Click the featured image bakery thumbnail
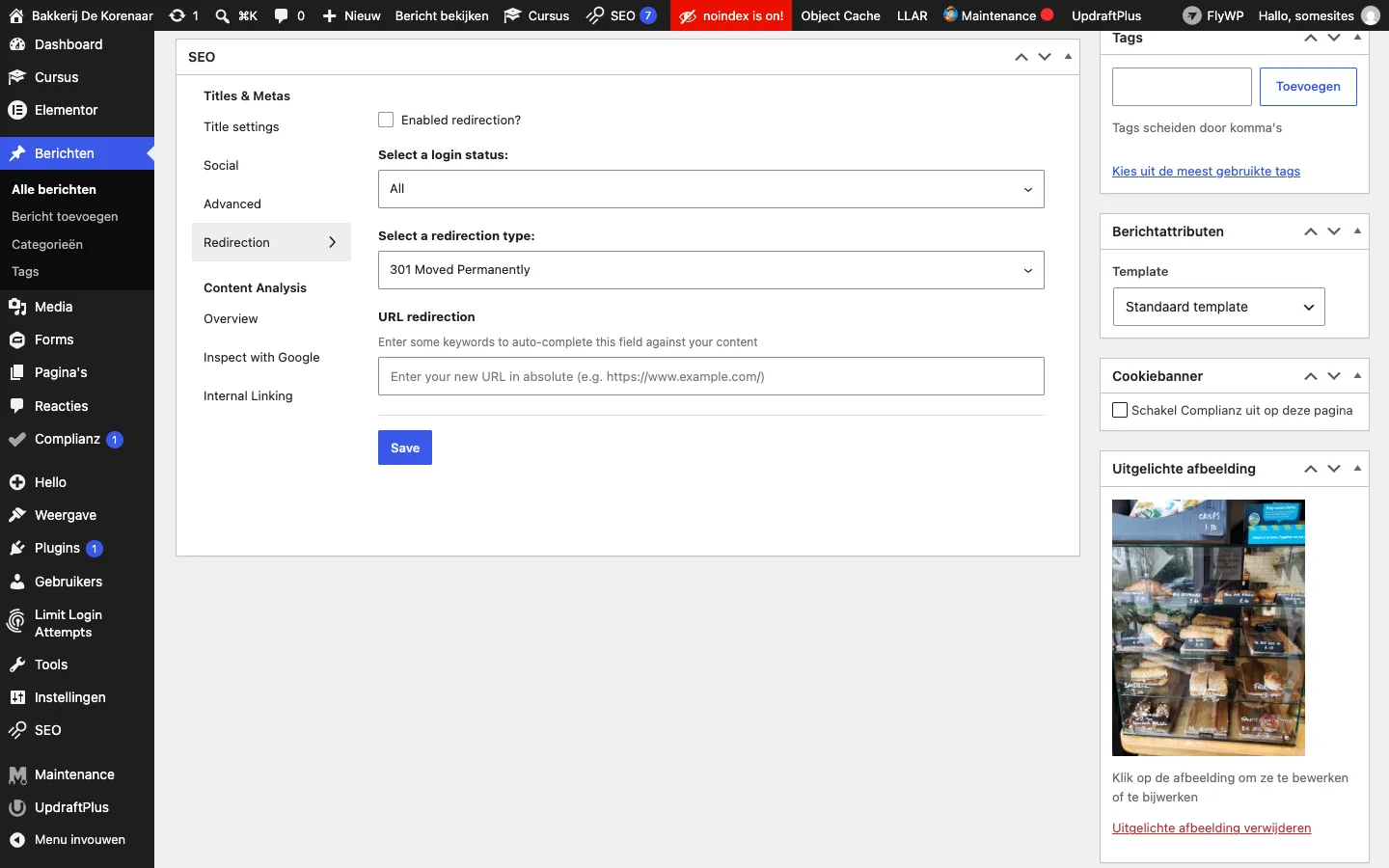The height and width of the screenshot is (868, 1389). click(1209, 628)
